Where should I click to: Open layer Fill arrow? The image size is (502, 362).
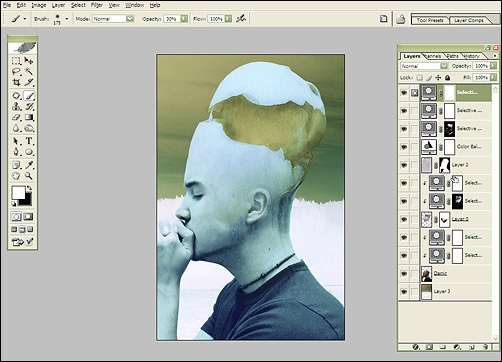pyautogui.click(x=493, y=78)
